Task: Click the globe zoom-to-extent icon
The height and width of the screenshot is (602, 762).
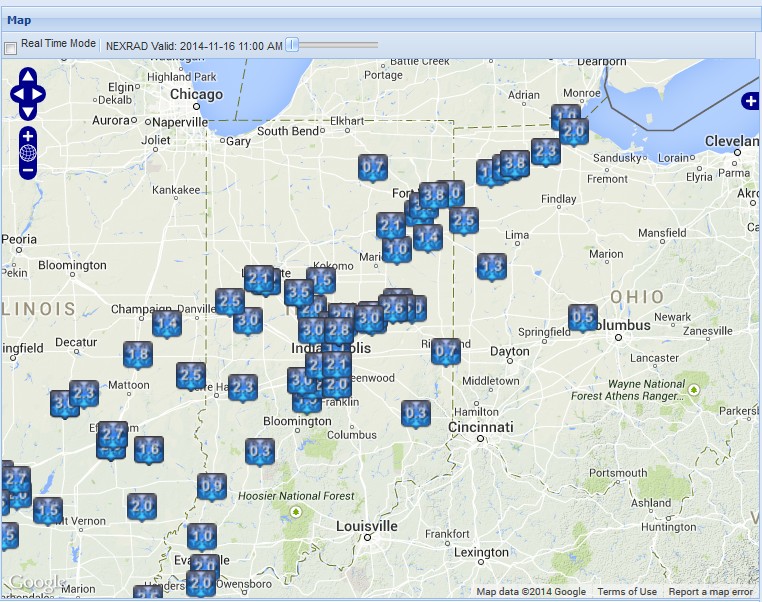Action: 28,153
